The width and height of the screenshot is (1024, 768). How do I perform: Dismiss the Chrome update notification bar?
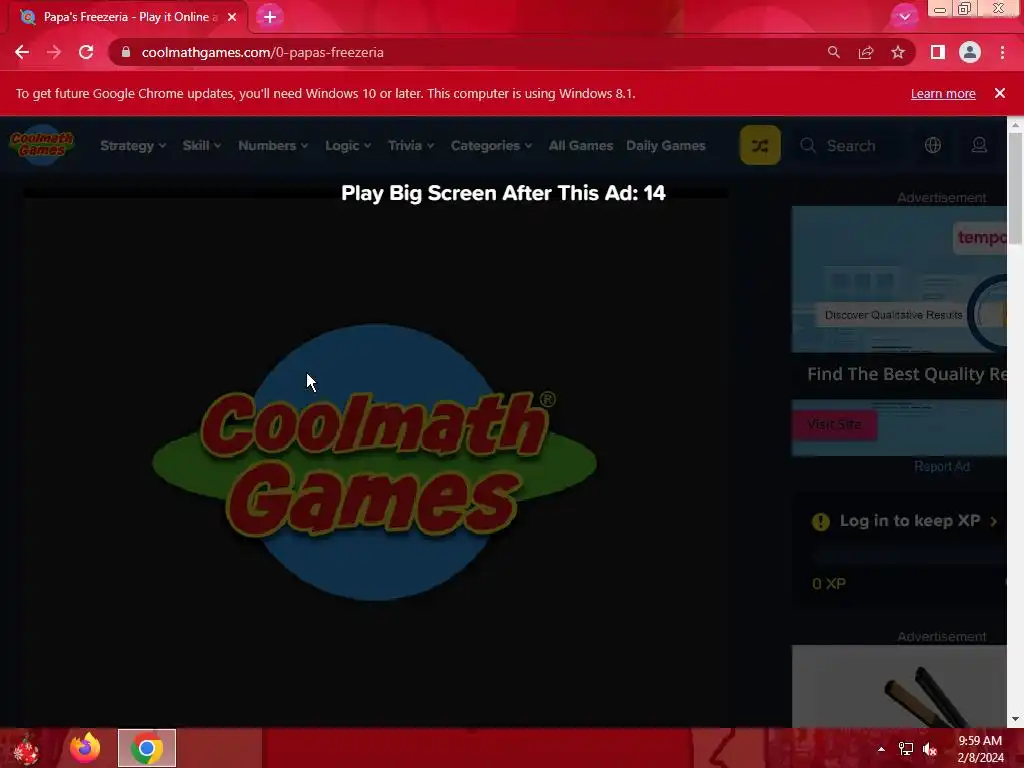(x=1000, y=93)
